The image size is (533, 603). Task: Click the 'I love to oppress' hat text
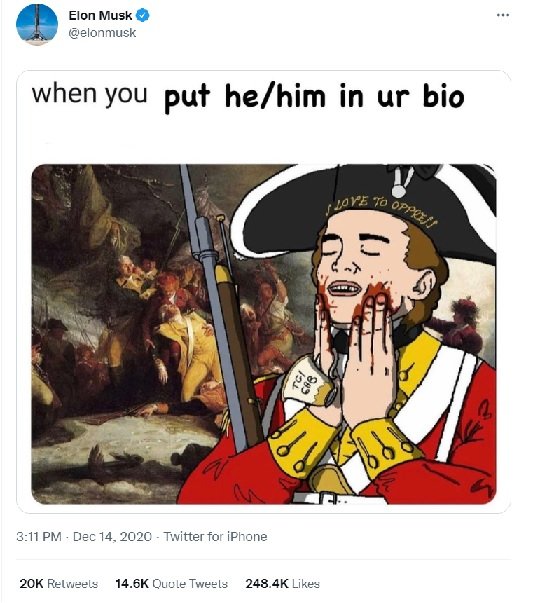tap(381, 211)
